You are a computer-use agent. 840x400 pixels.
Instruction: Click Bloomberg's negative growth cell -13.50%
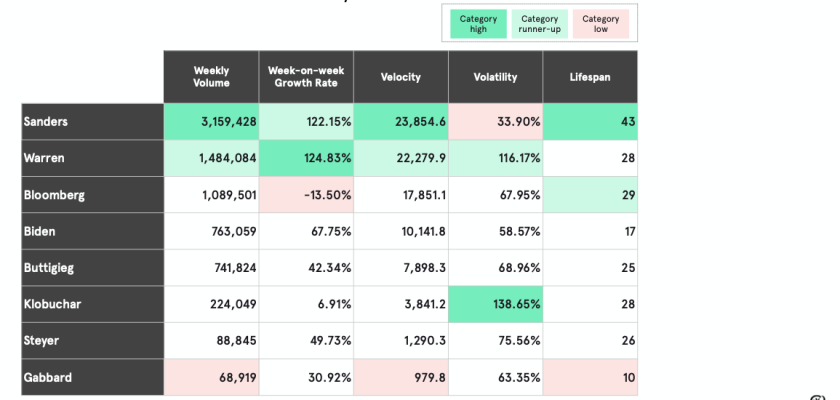306,195
